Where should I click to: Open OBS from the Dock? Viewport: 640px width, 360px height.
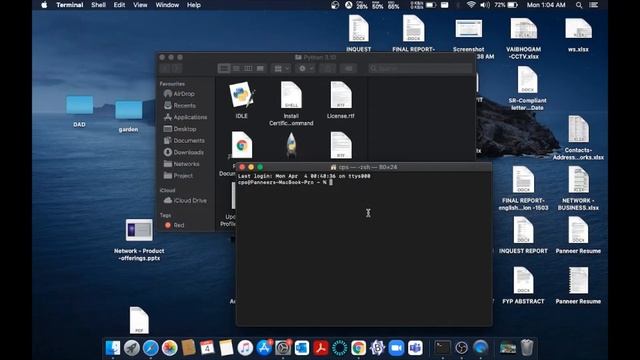click(462, 348)
